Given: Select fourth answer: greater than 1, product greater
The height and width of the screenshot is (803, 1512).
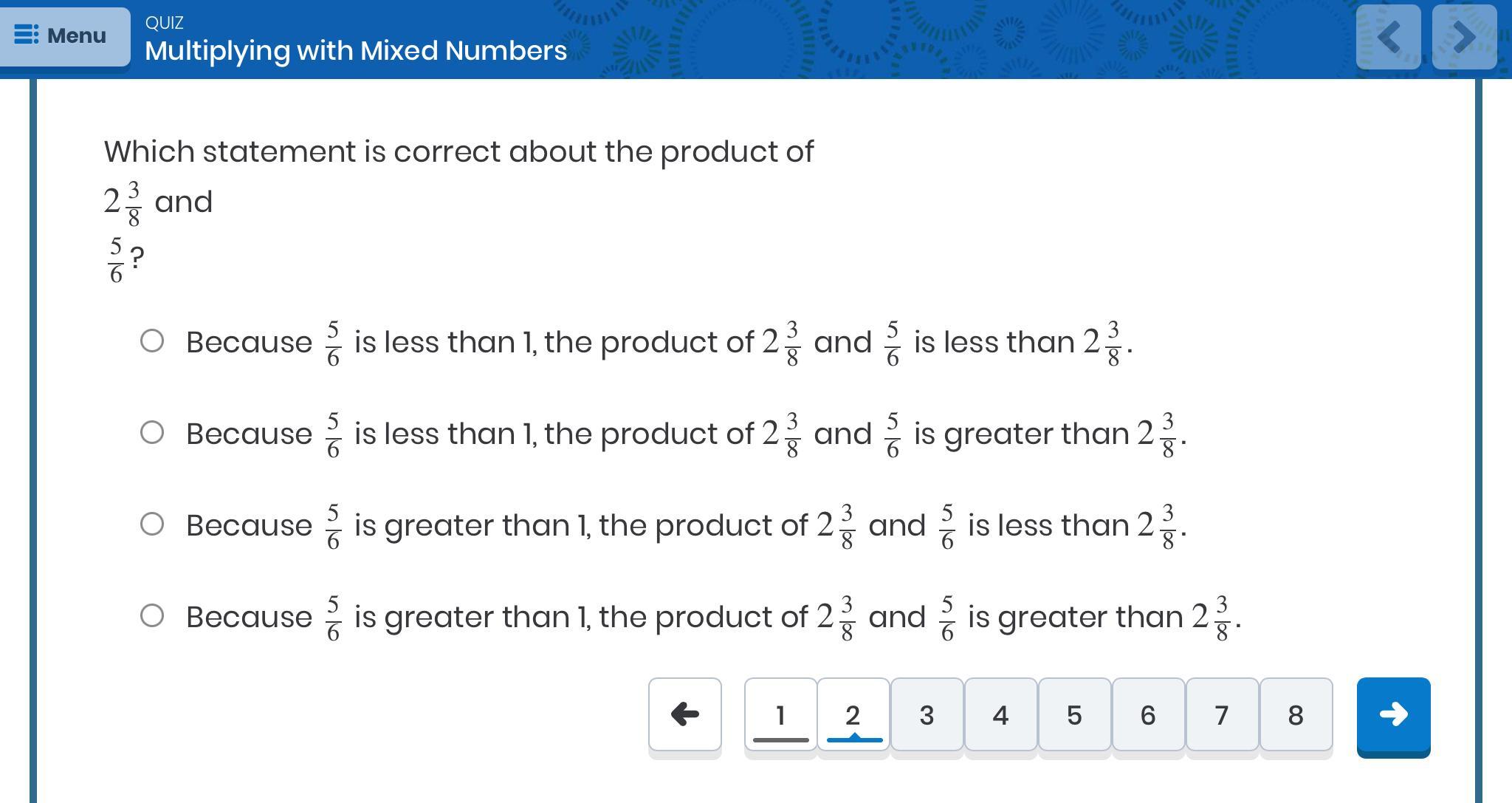Looking at the screenshot, I should [x=152, y=616].
